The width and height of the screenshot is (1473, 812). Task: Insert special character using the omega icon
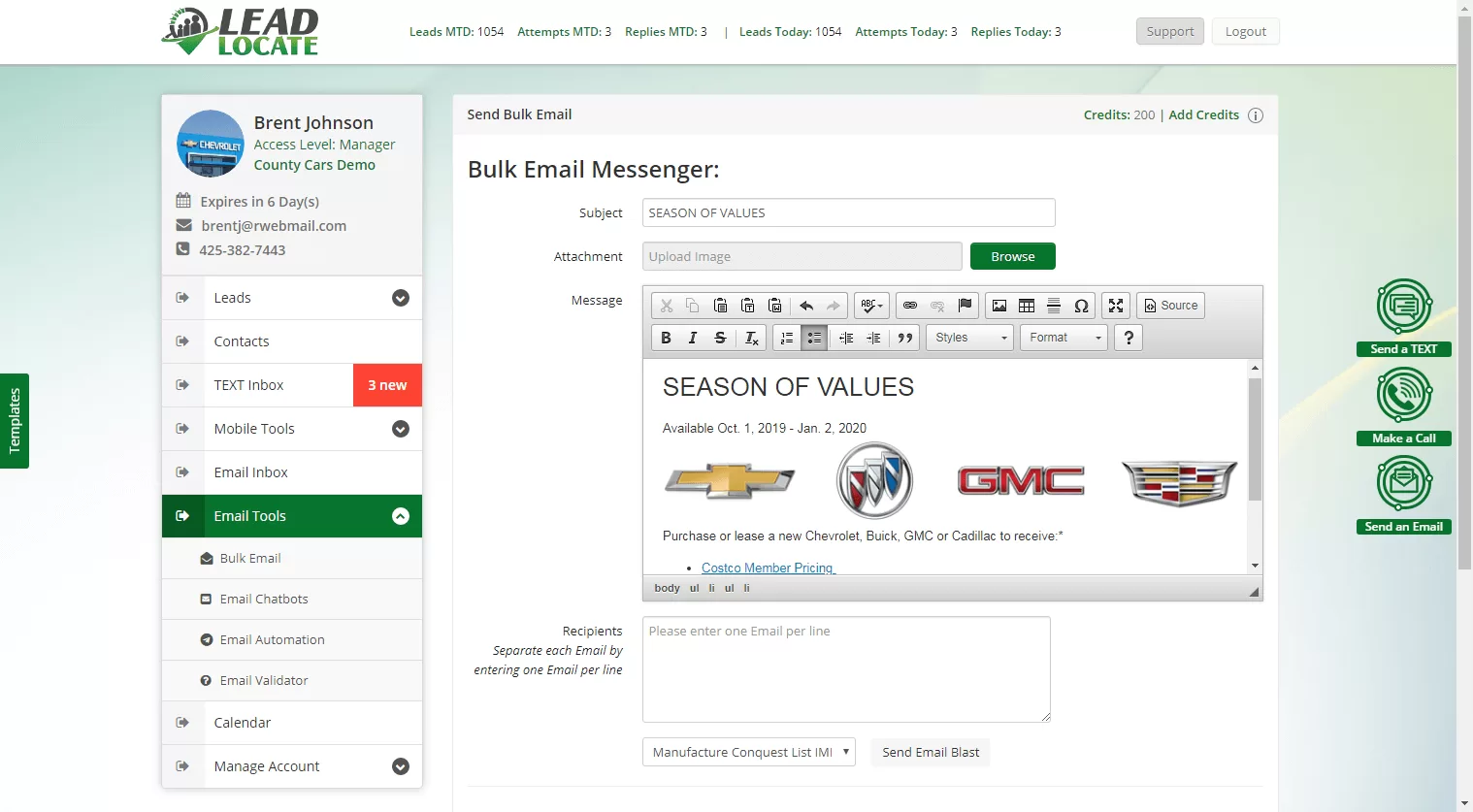pyautogui.click(x=1081, y=306)
